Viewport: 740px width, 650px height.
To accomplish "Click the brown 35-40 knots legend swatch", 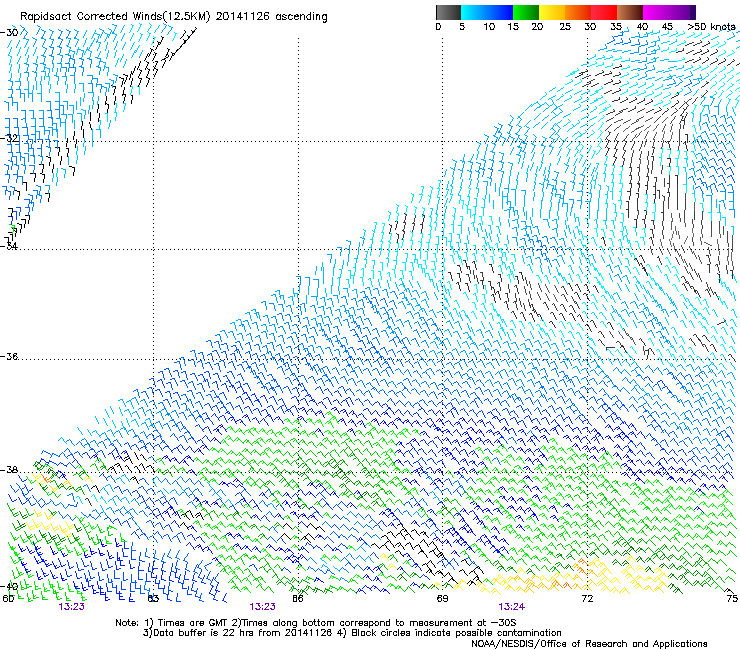I will coord(630,12).
